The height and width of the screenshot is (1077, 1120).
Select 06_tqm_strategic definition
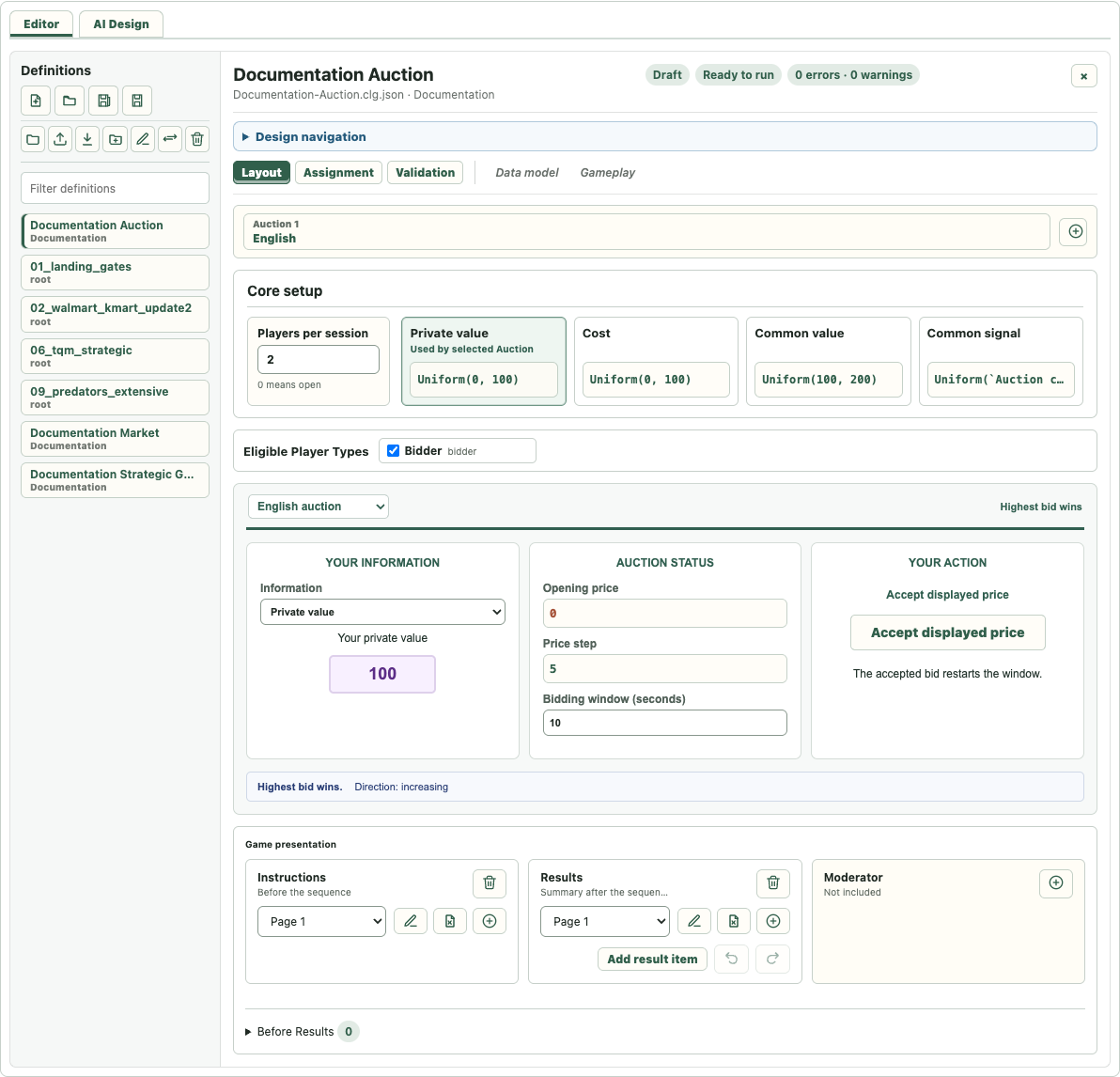(115, 356)
